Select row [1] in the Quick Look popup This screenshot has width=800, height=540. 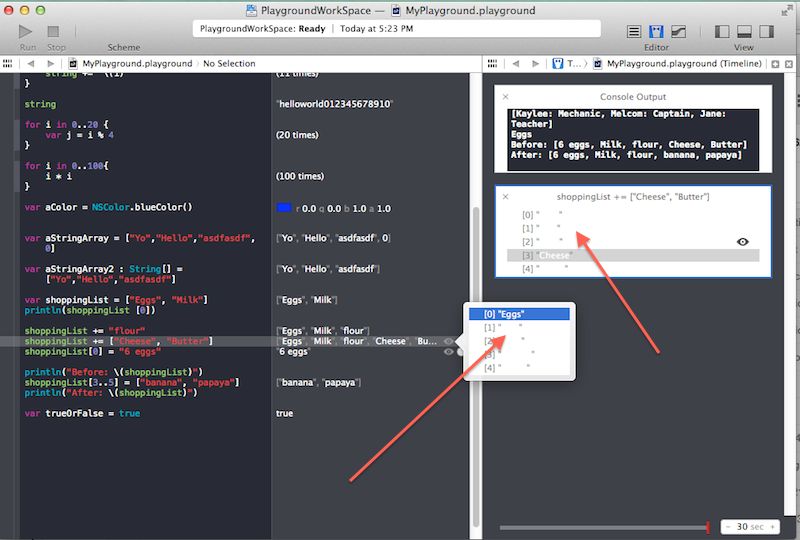(519, 327)
